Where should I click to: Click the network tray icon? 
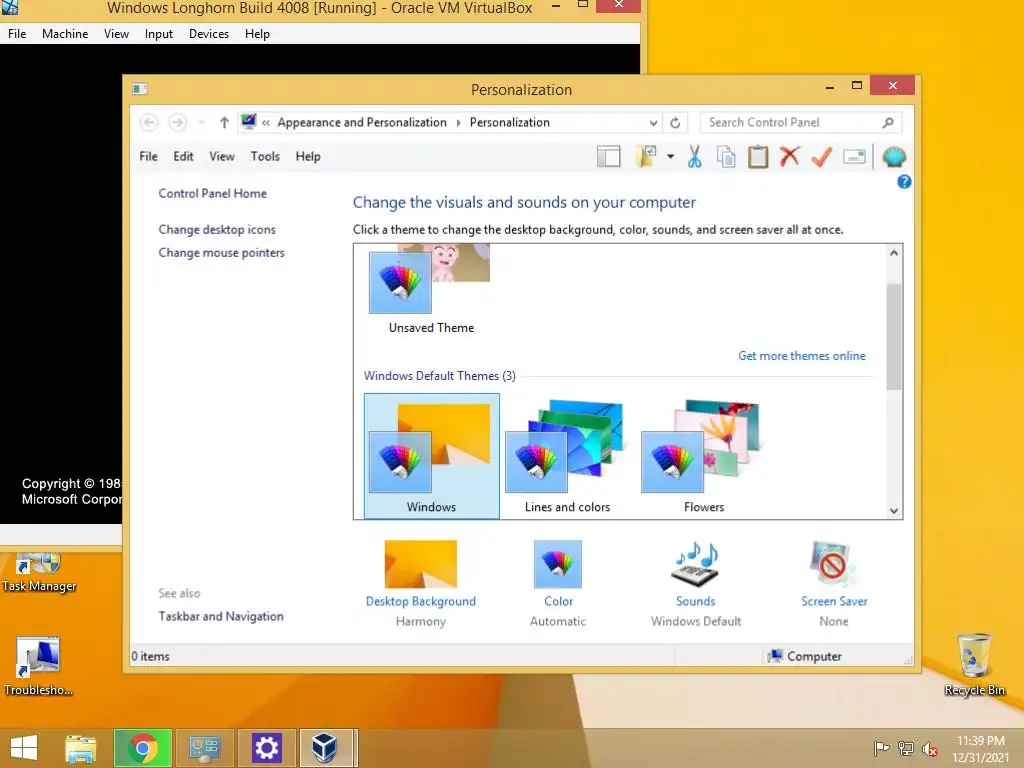click(906, 748)
